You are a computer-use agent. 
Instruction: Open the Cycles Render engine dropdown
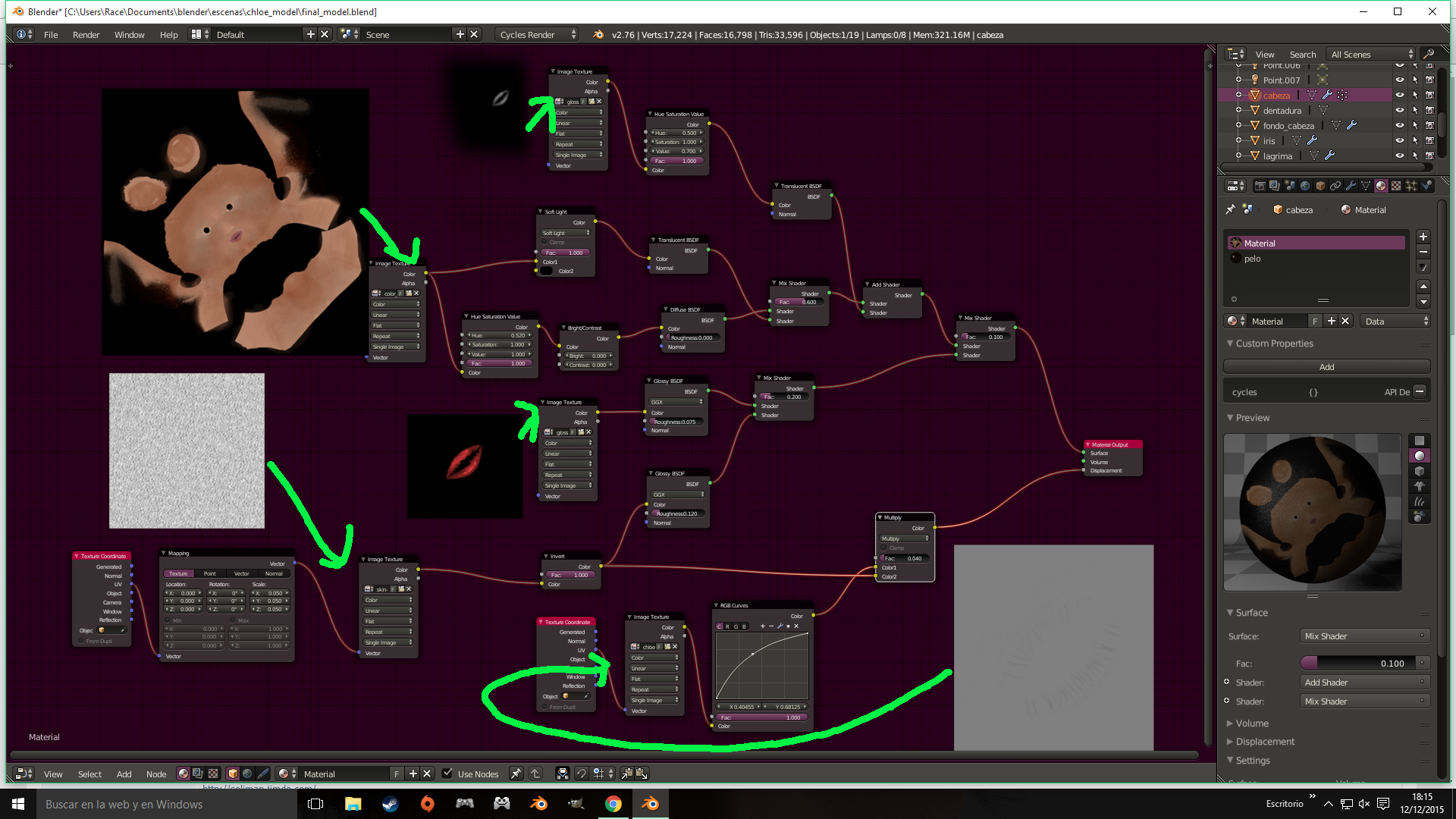click(x=537, y=35)
